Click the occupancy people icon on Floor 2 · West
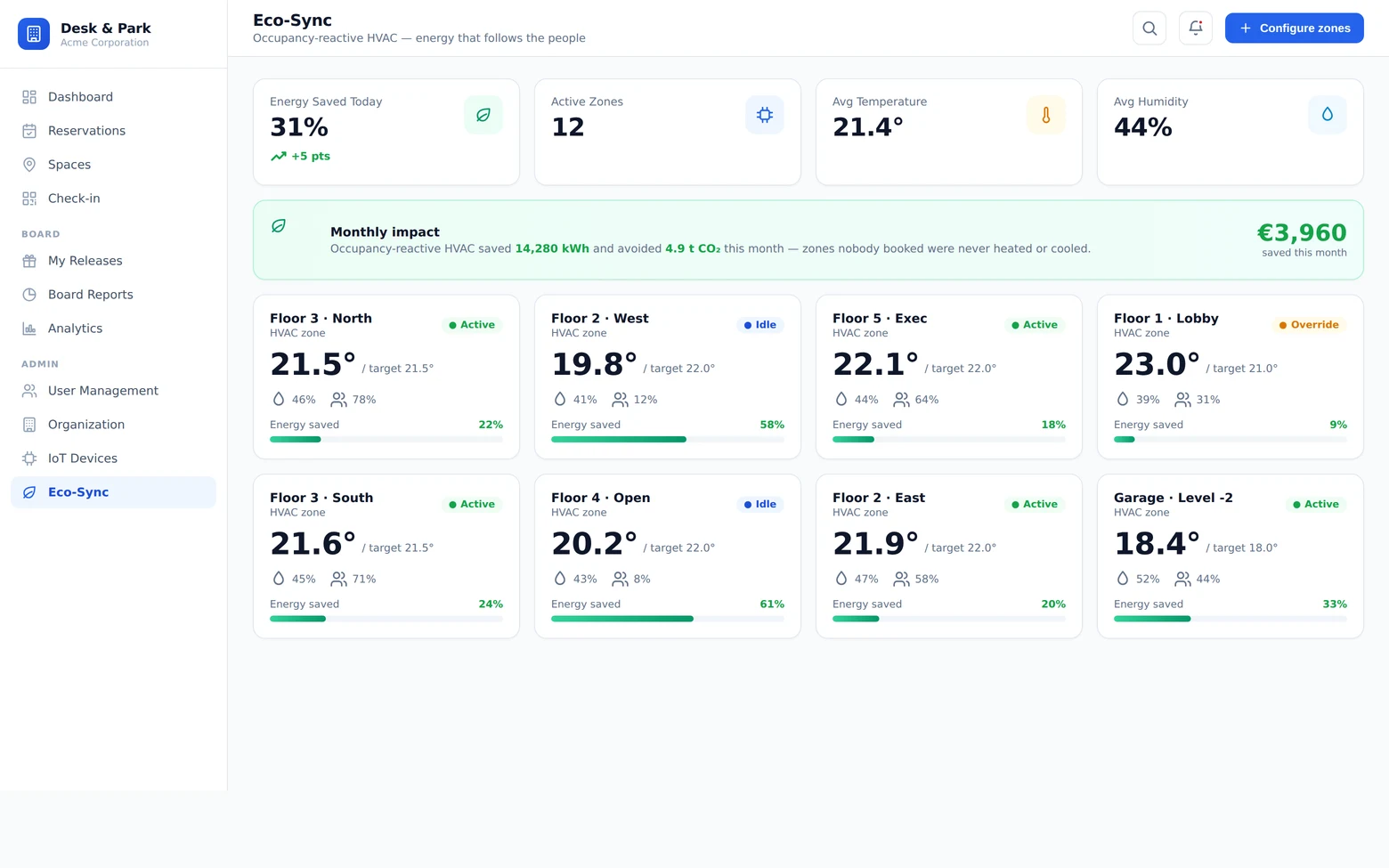The width and height of the screenshot is (1389, 868). 621,400
